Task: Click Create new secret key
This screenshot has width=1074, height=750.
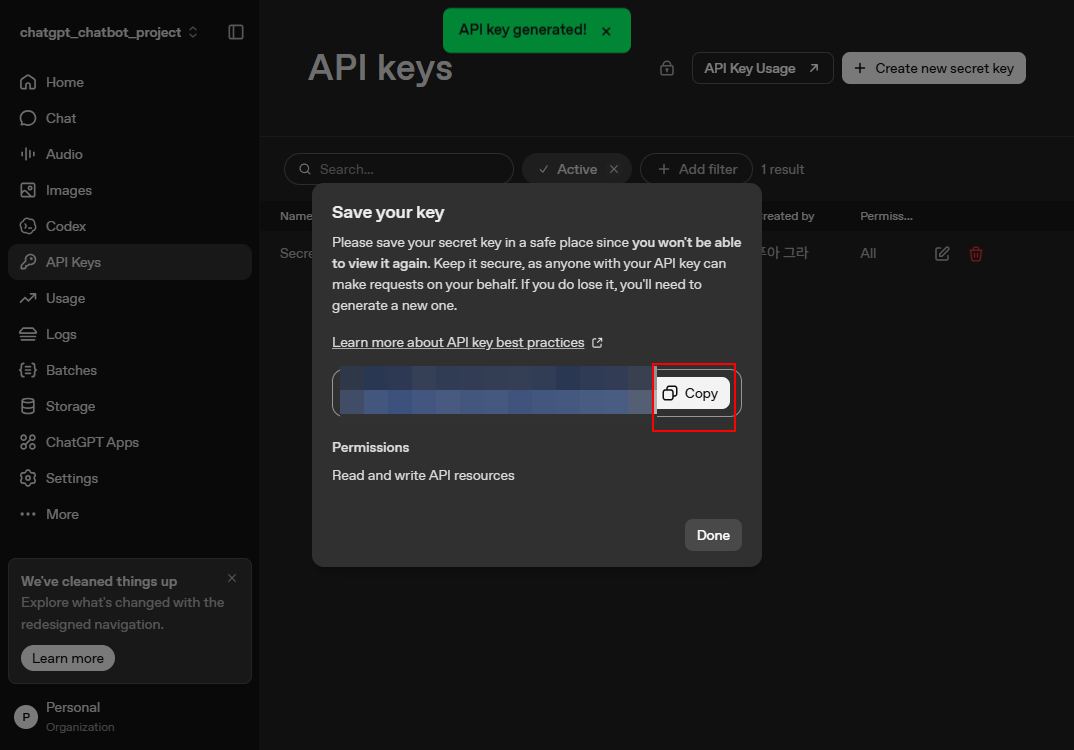Action: [934, 68]
